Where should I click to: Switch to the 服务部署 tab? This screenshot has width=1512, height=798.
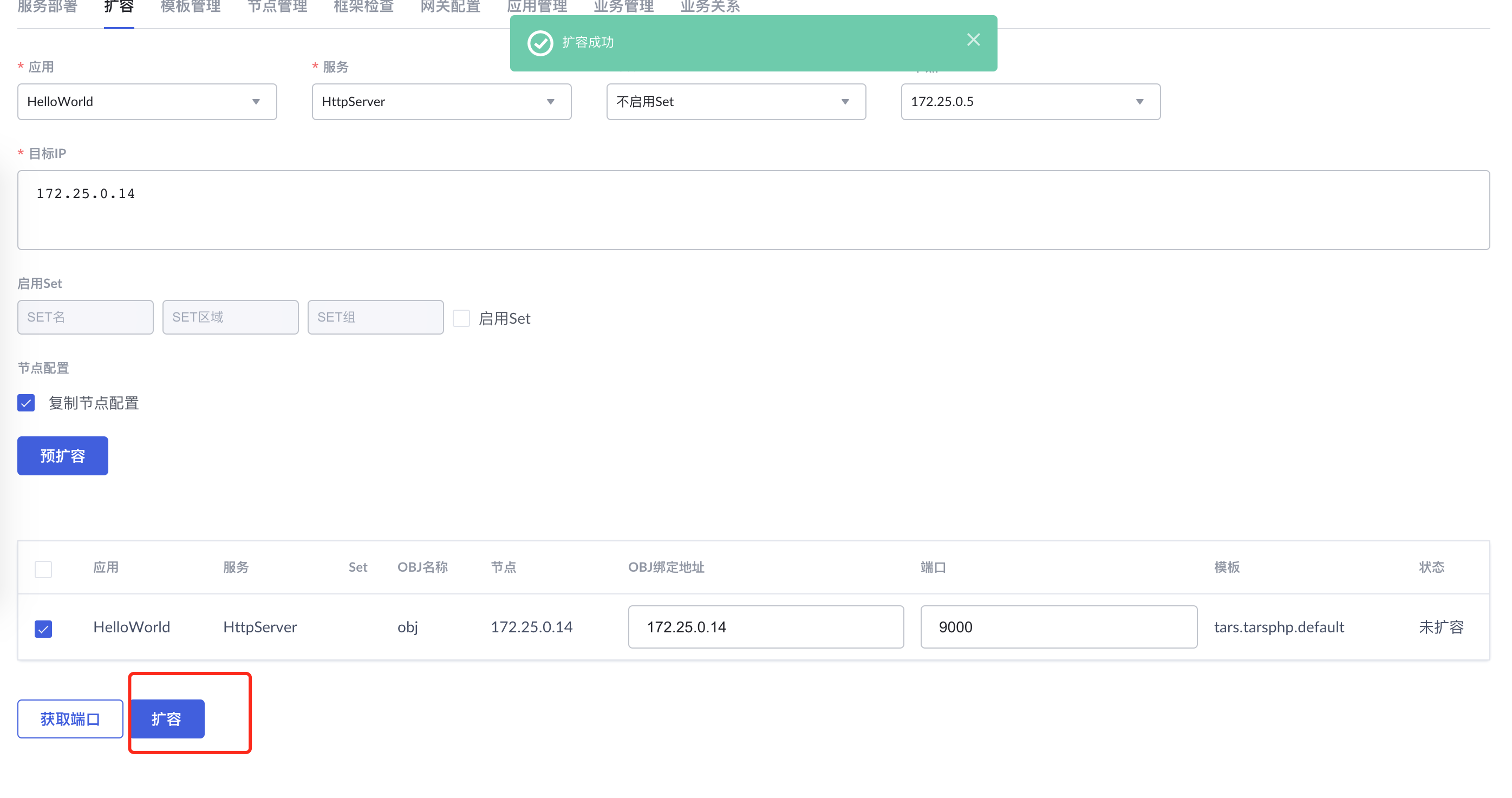tap(47, 7)
